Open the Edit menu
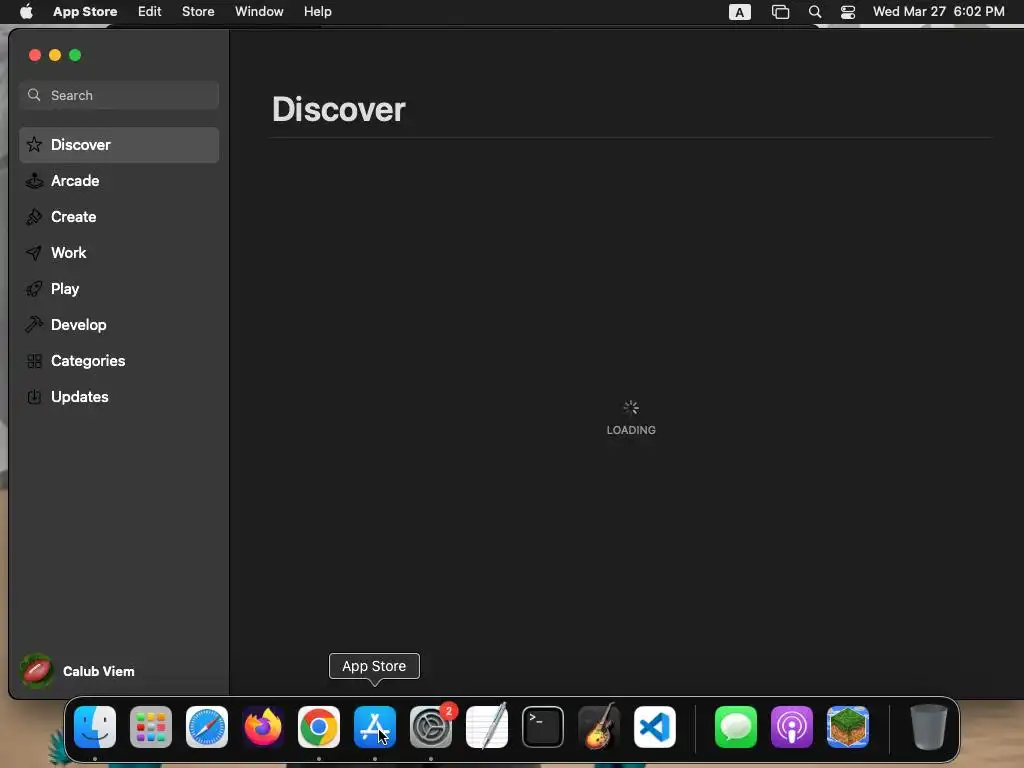The image size is (1024, 768). (x=150, y=12)
